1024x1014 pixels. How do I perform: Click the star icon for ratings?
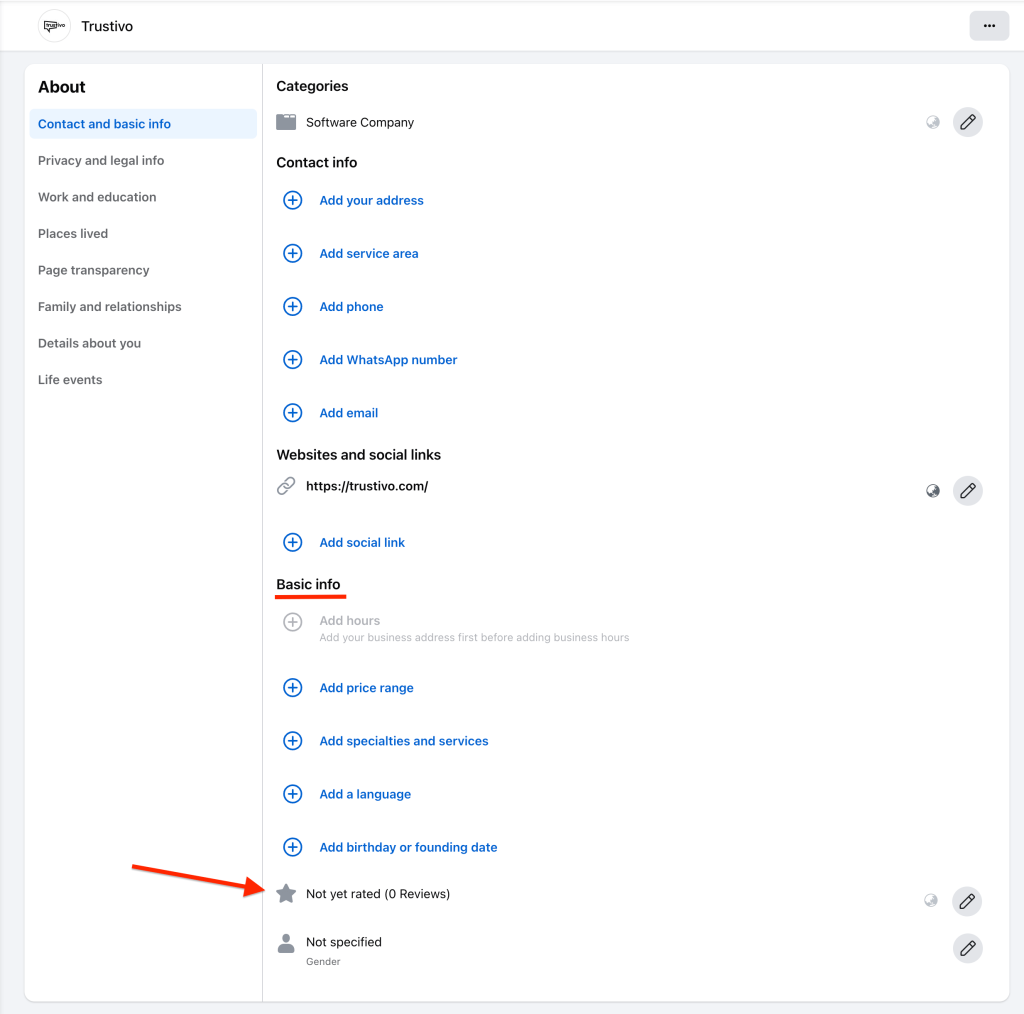click(x=286, y=894)
